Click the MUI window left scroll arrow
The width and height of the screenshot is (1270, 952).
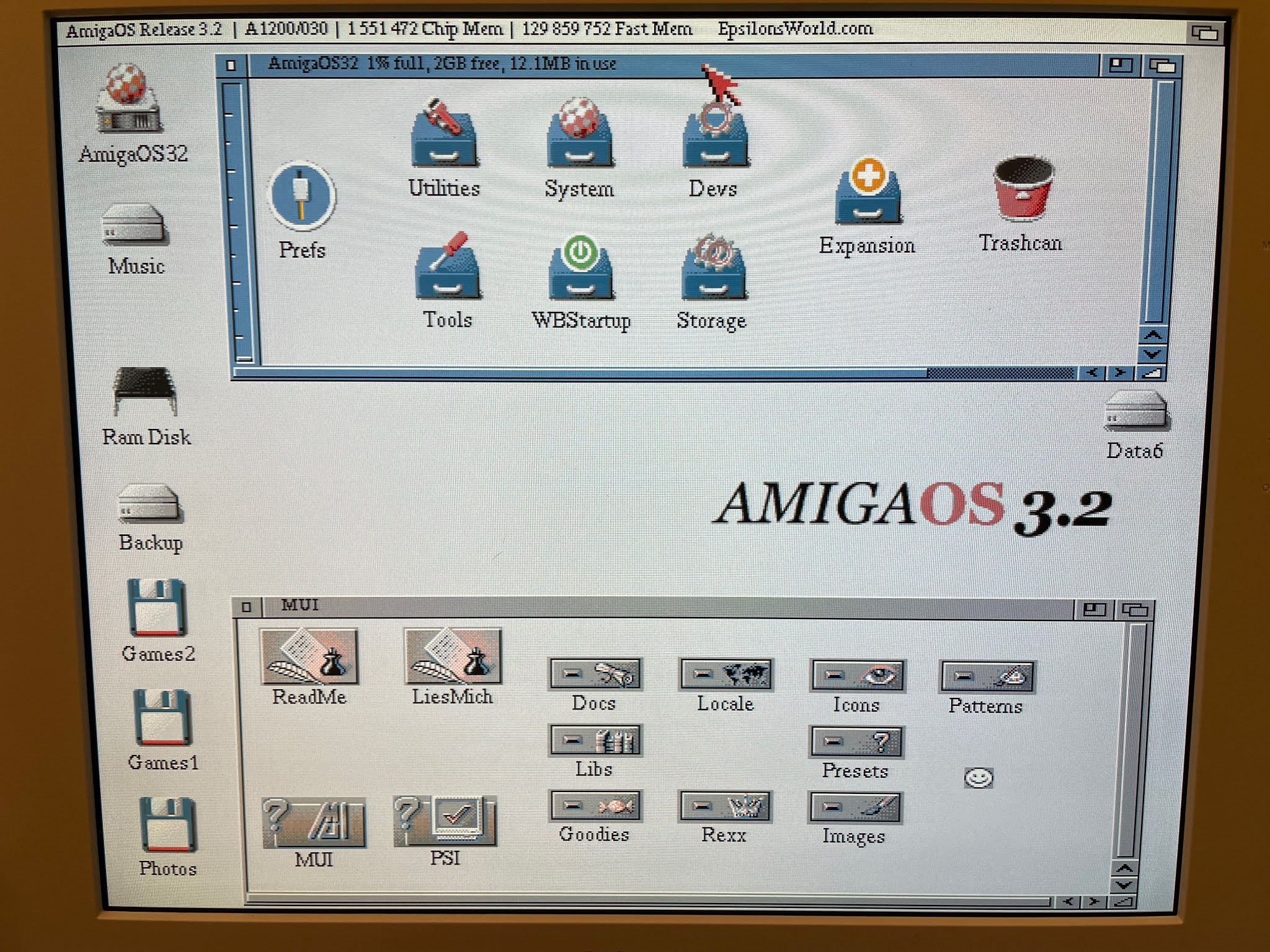coord(1068,901)
